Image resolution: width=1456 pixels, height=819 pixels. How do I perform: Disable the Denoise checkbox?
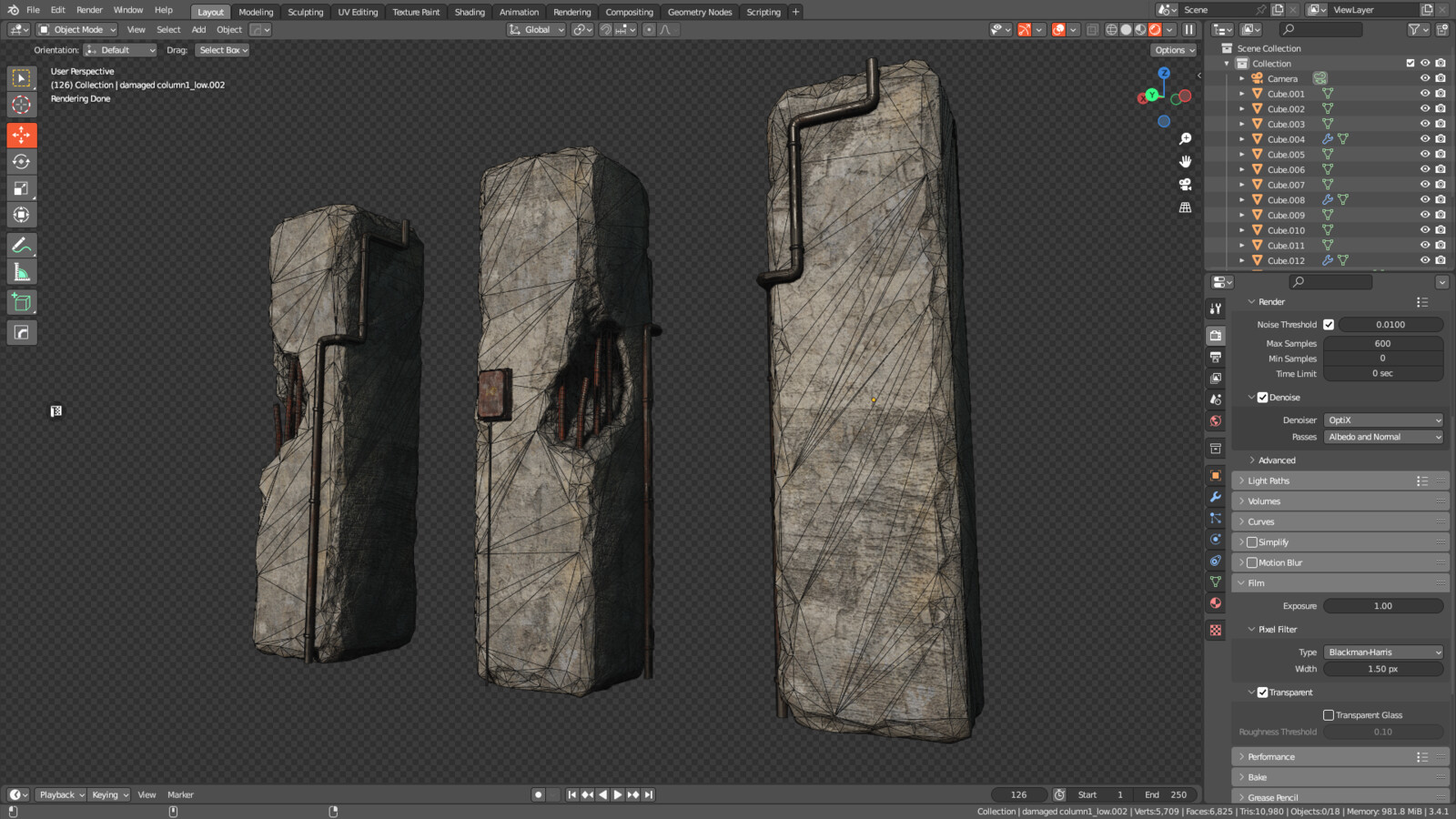pyautogui.click(x=1263, y=397)
